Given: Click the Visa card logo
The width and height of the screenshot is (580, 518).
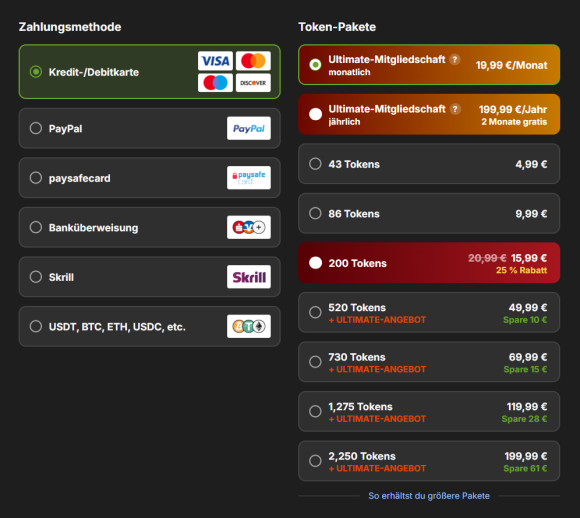Looking at the screenshot, I should pos(215,61).
